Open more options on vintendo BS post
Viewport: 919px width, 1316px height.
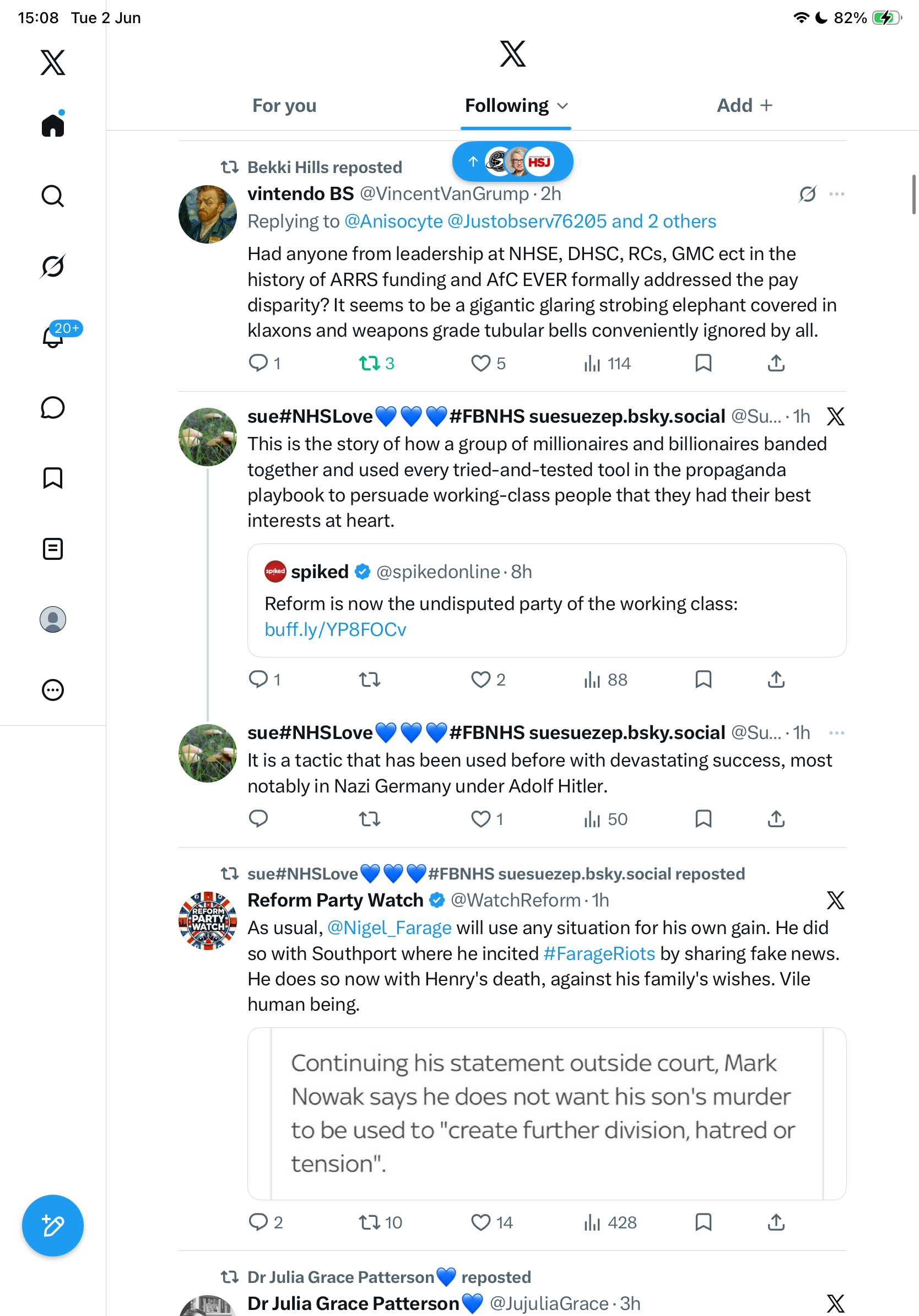click(x=836, y=195)
